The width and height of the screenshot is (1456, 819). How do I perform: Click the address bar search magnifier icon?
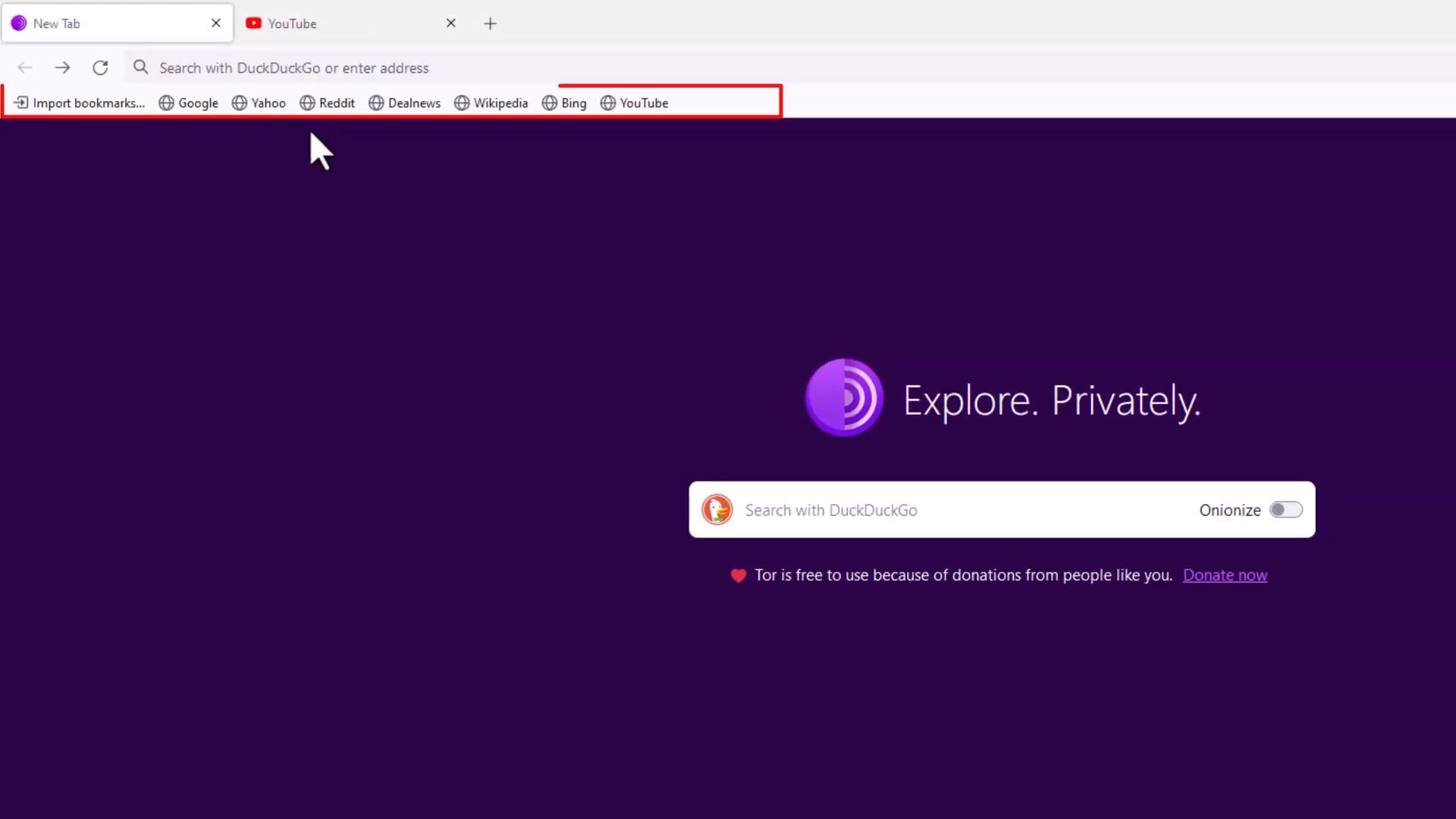click(140, 67)
